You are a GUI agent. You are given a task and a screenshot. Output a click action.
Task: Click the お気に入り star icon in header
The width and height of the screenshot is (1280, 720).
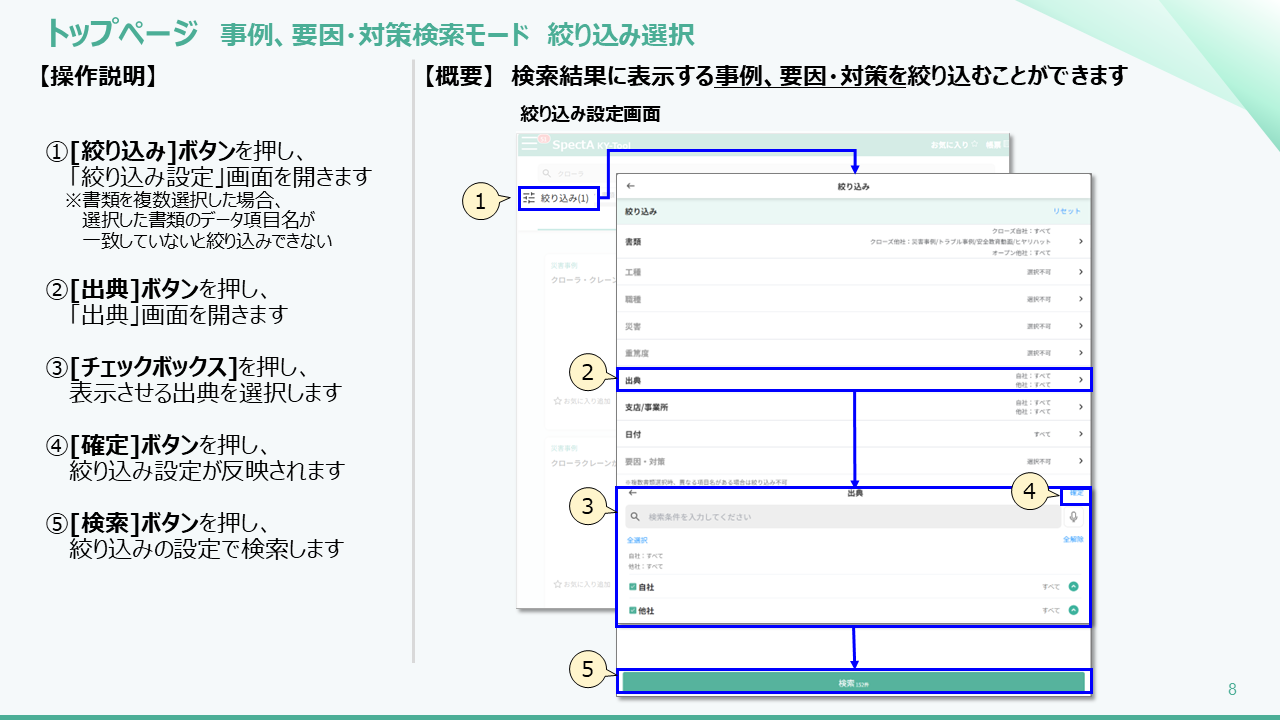pyautogui.click(x=975, y=145)
